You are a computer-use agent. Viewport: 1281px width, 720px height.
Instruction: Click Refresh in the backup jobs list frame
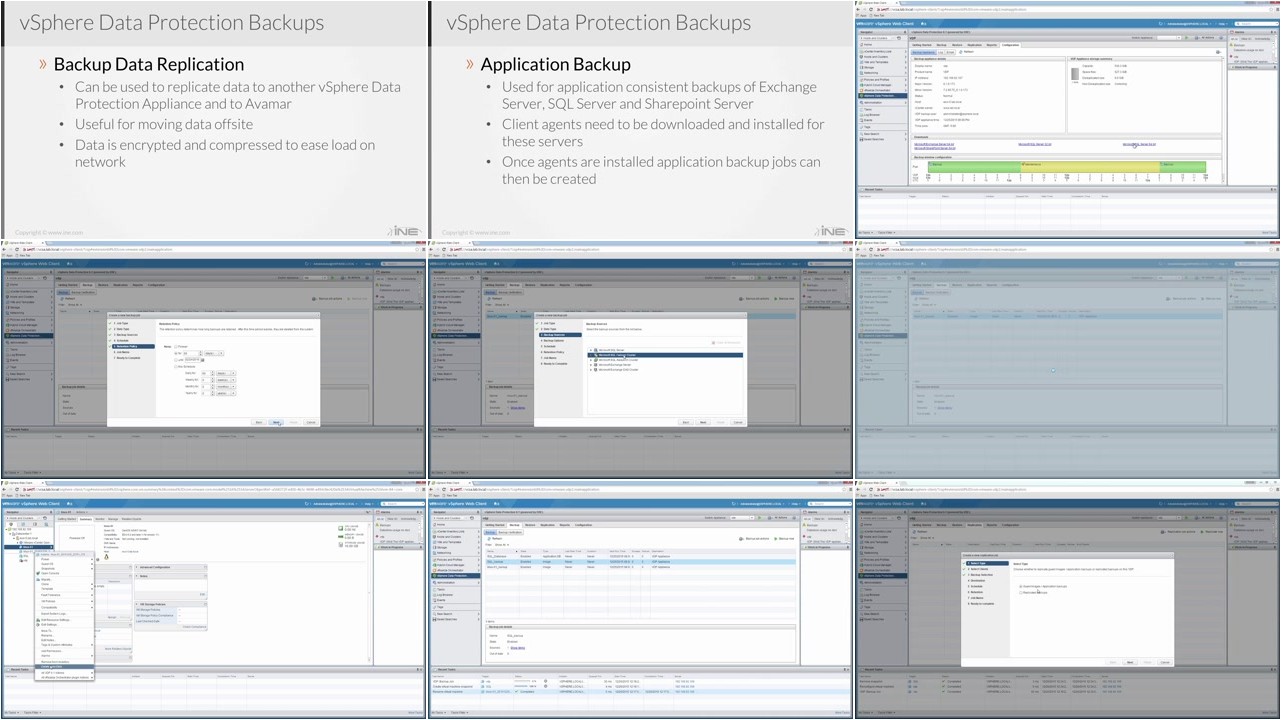coord(495,539)
